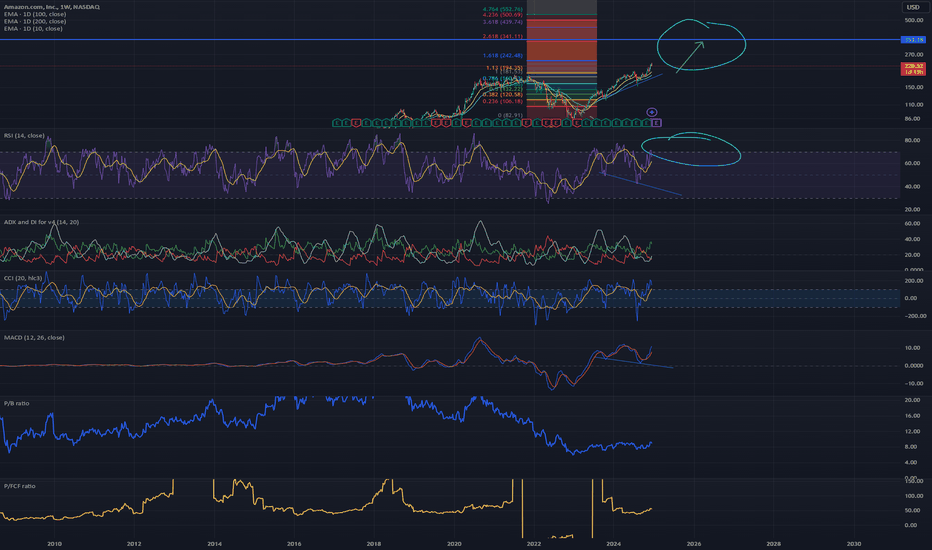Select the Fib level 0.236 (106.18) label

tap(503, 101)
